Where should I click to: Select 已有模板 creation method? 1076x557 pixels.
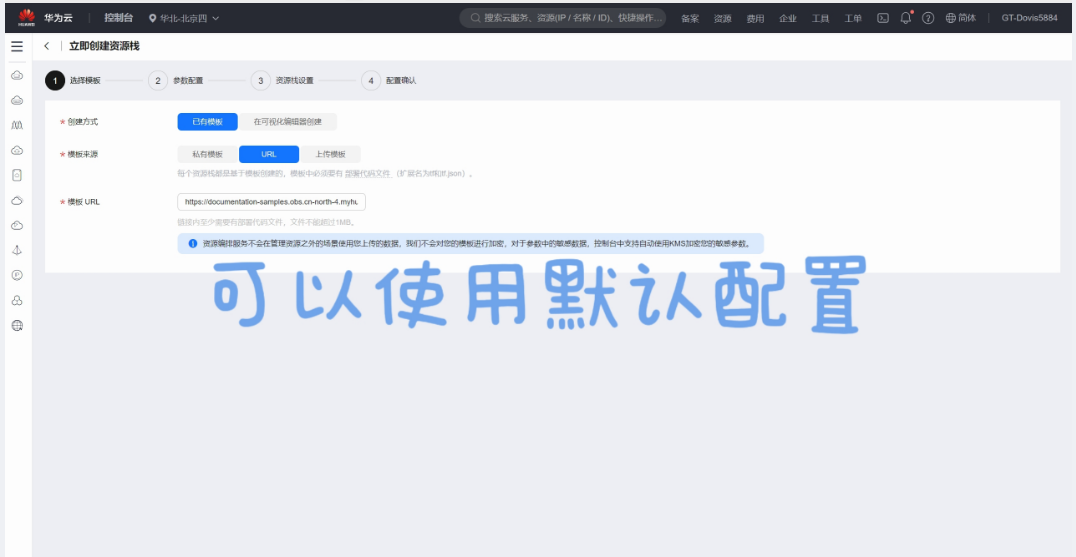(207, 122)
